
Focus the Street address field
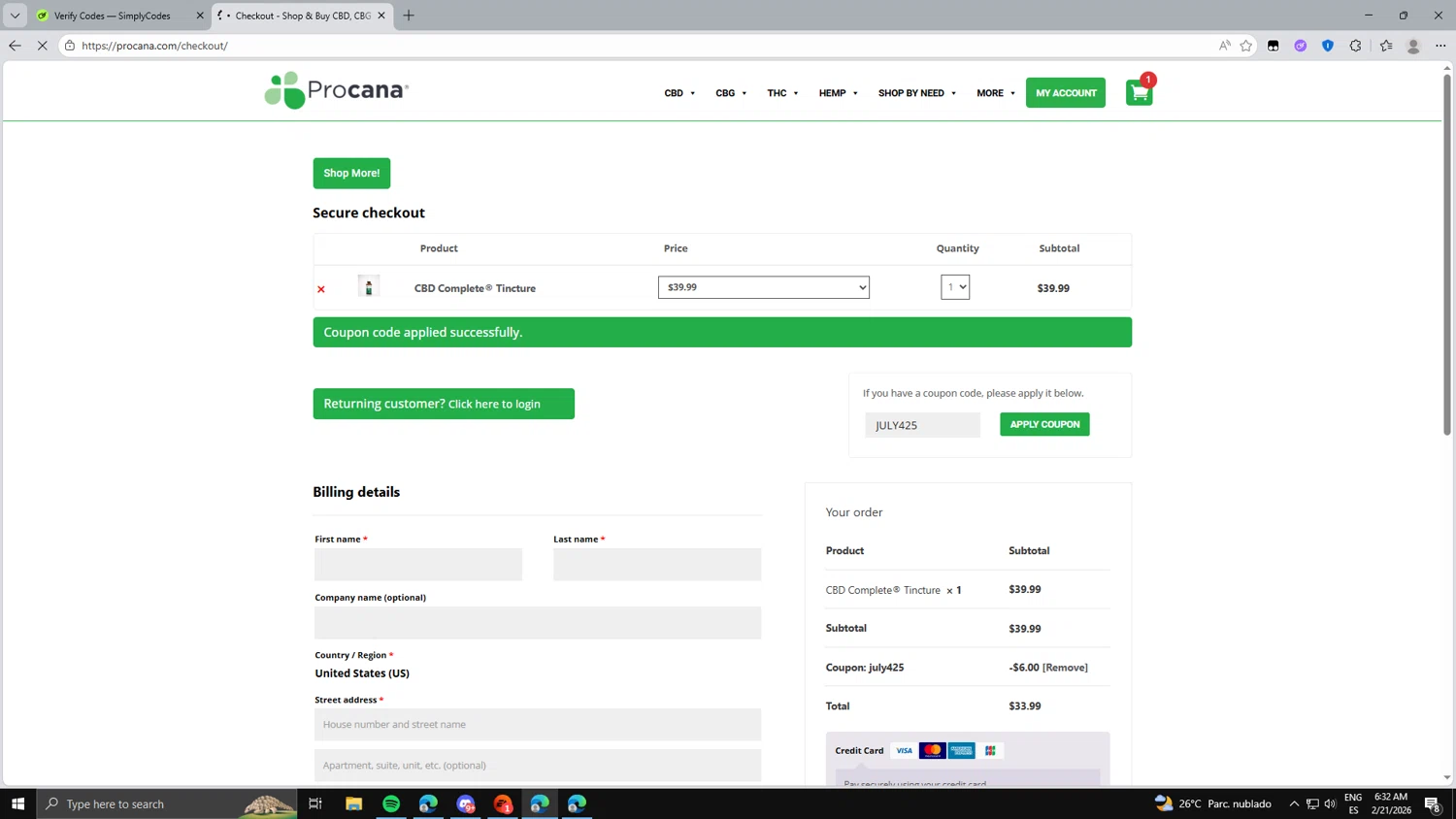[538, 725]
